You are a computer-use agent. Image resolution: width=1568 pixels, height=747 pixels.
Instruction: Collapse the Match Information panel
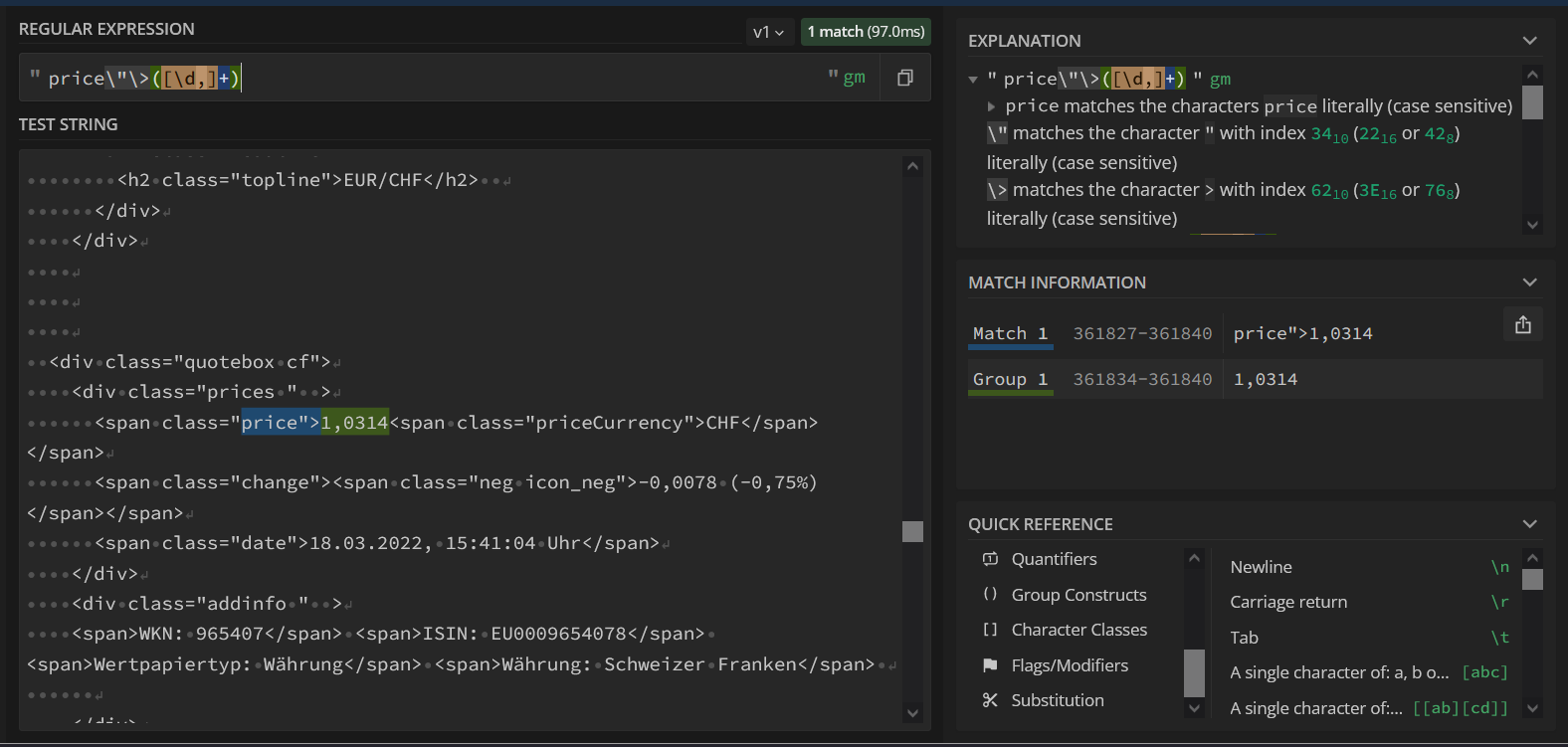(1530, 282)
